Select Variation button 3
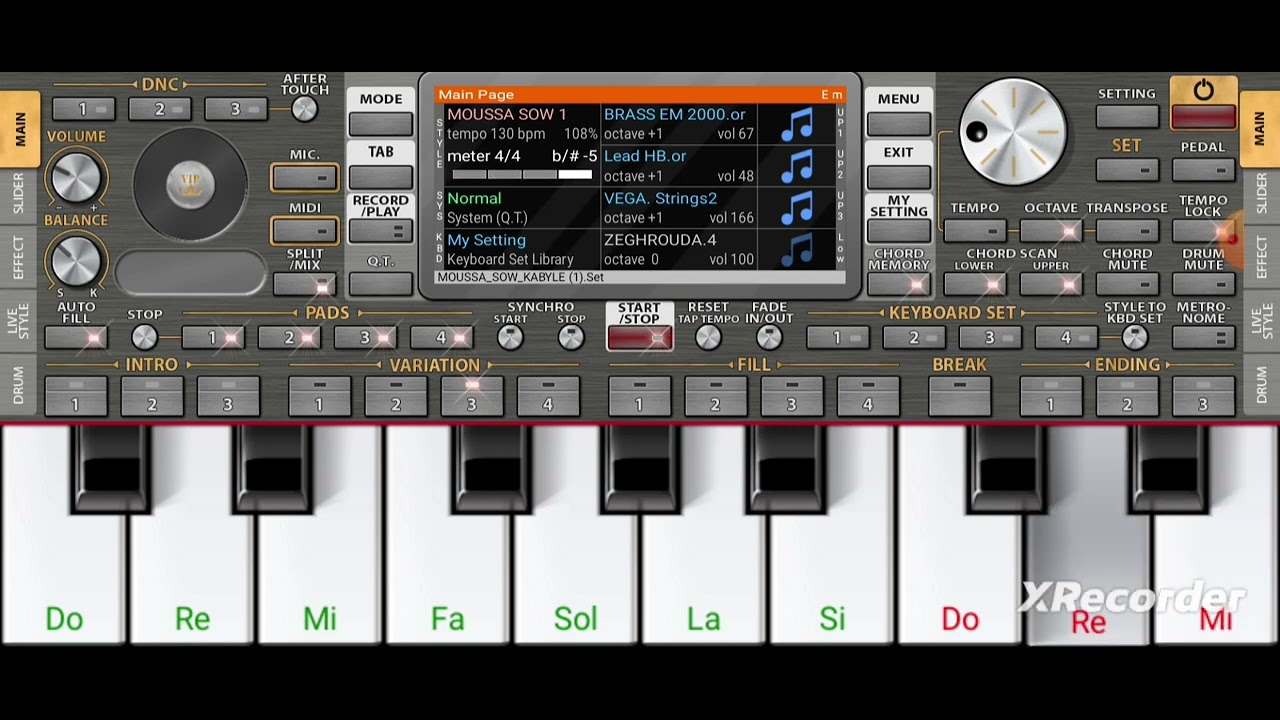 pyautogui.click(x=471, y=396)
